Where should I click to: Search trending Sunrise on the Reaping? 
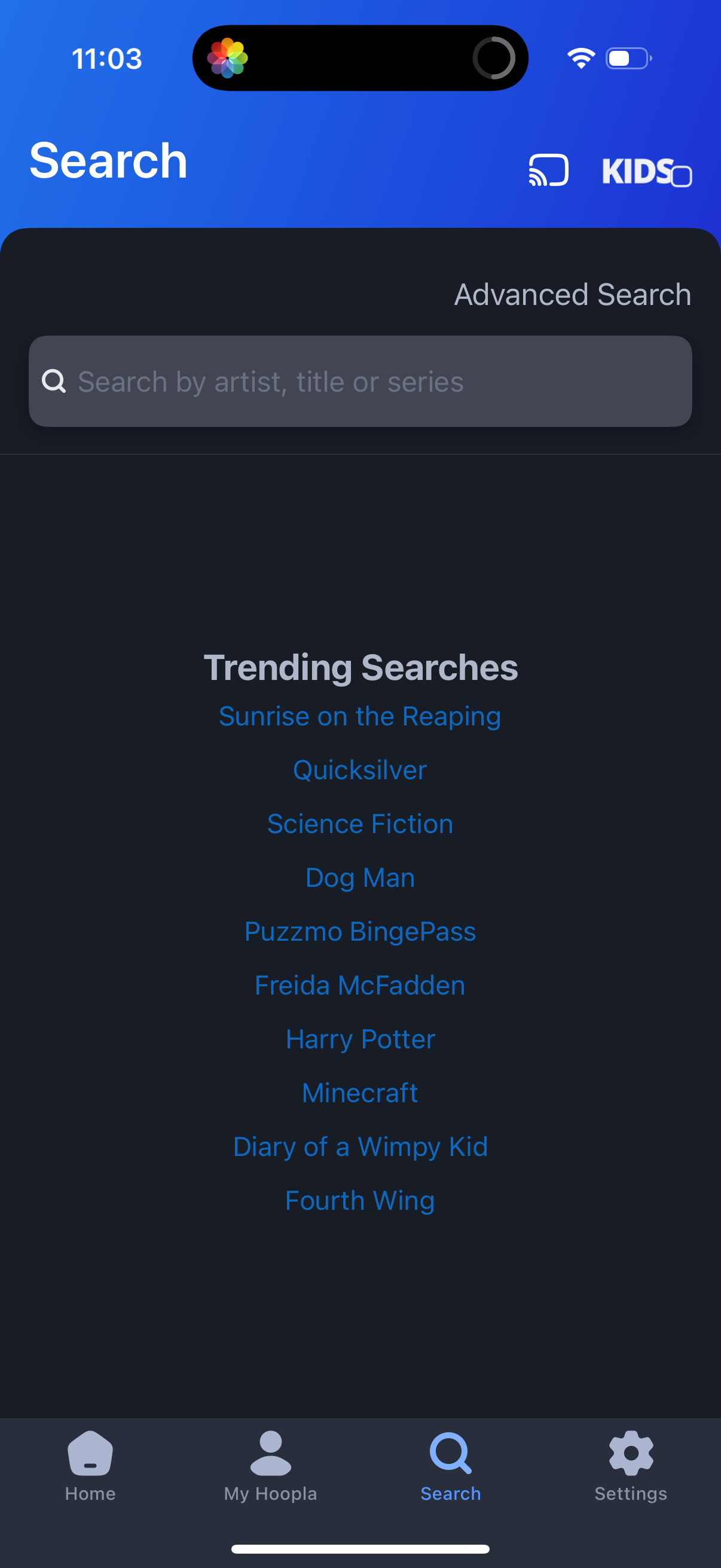click(360, 716)
